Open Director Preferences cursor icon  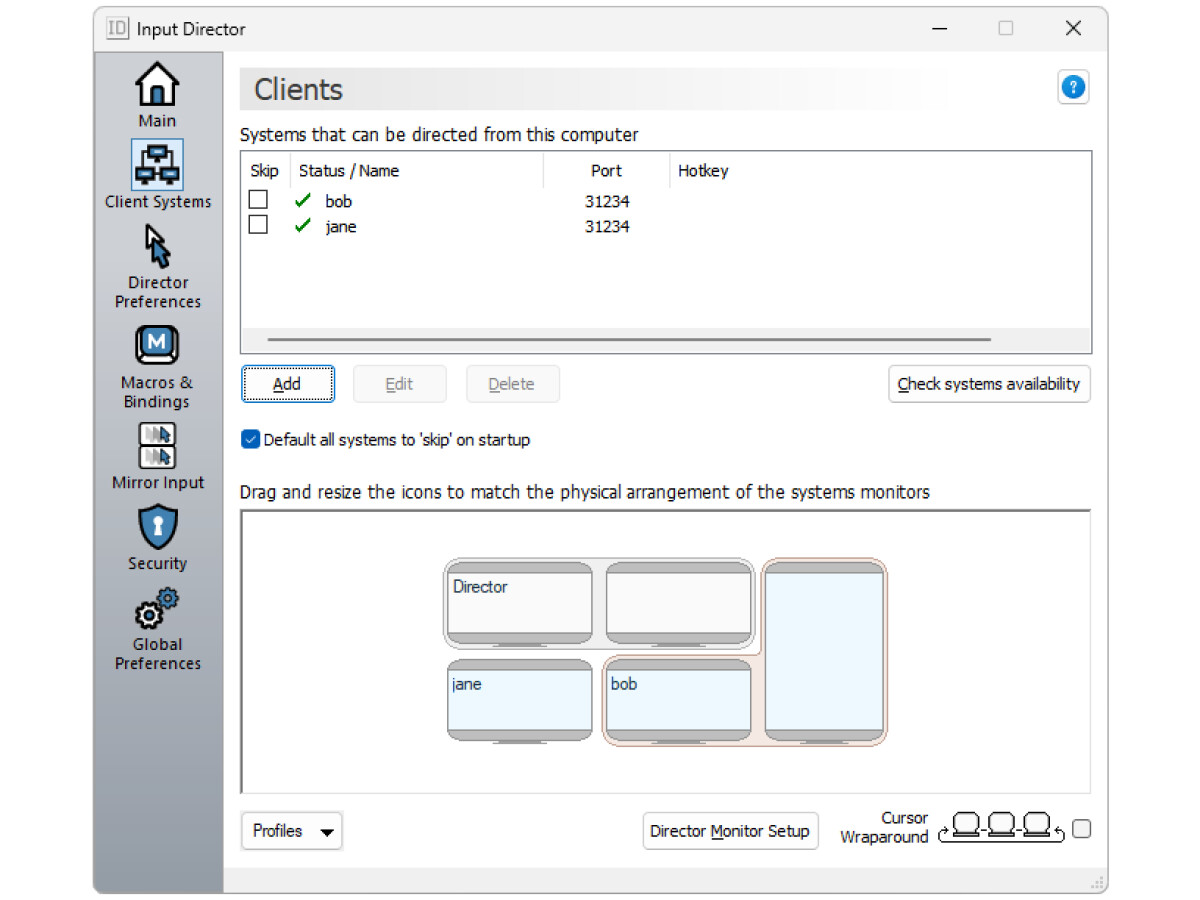157,246
